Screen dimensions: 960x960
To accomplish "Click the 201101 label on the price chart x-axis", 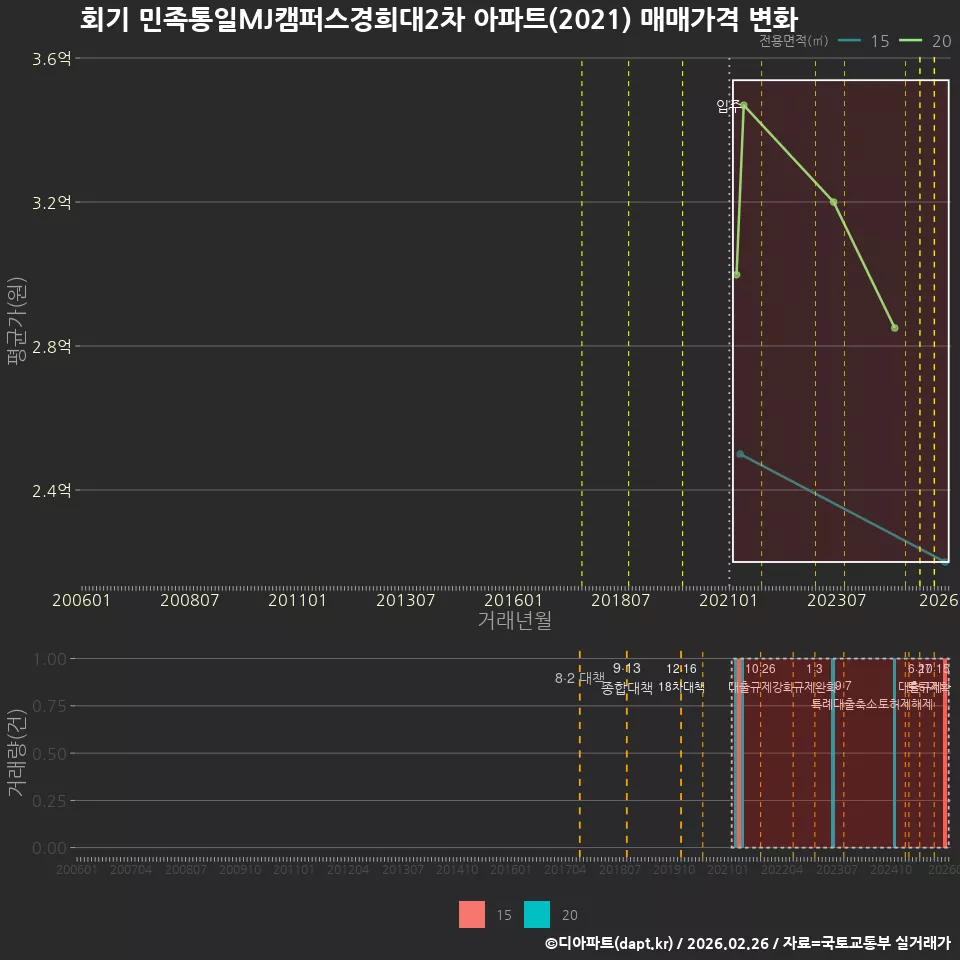I will pyautogui.click(x=298, y=600).
